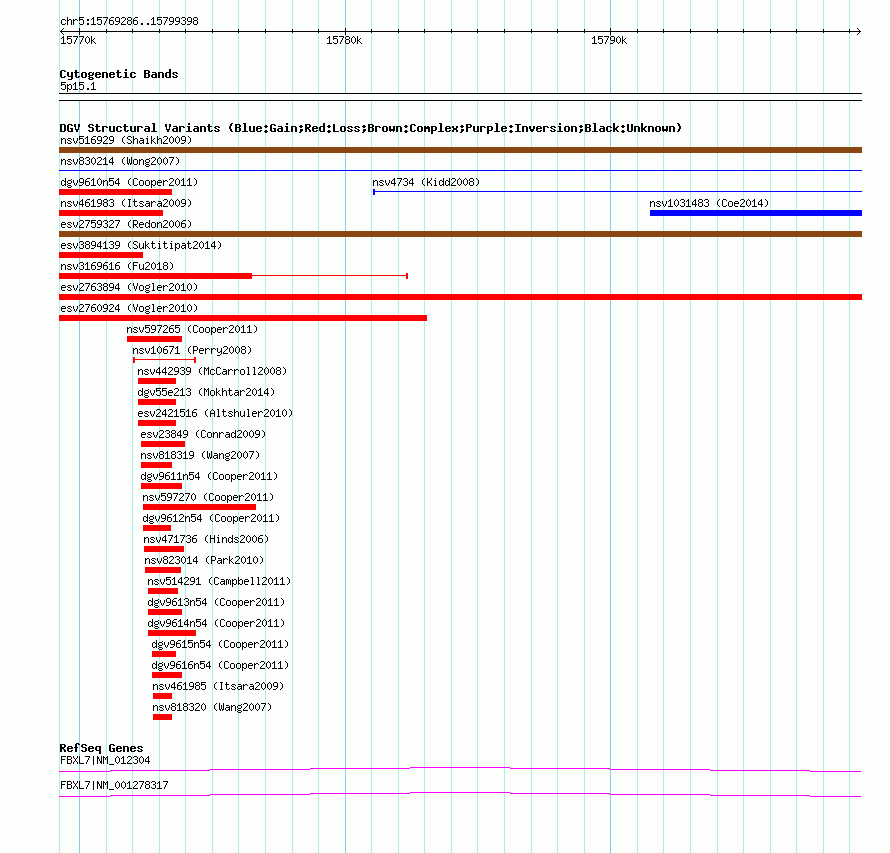Viewport: 890px width, 853px height.
Task: Open nsv461983 (Itsara2009) variant
Action: pos(126,203)
